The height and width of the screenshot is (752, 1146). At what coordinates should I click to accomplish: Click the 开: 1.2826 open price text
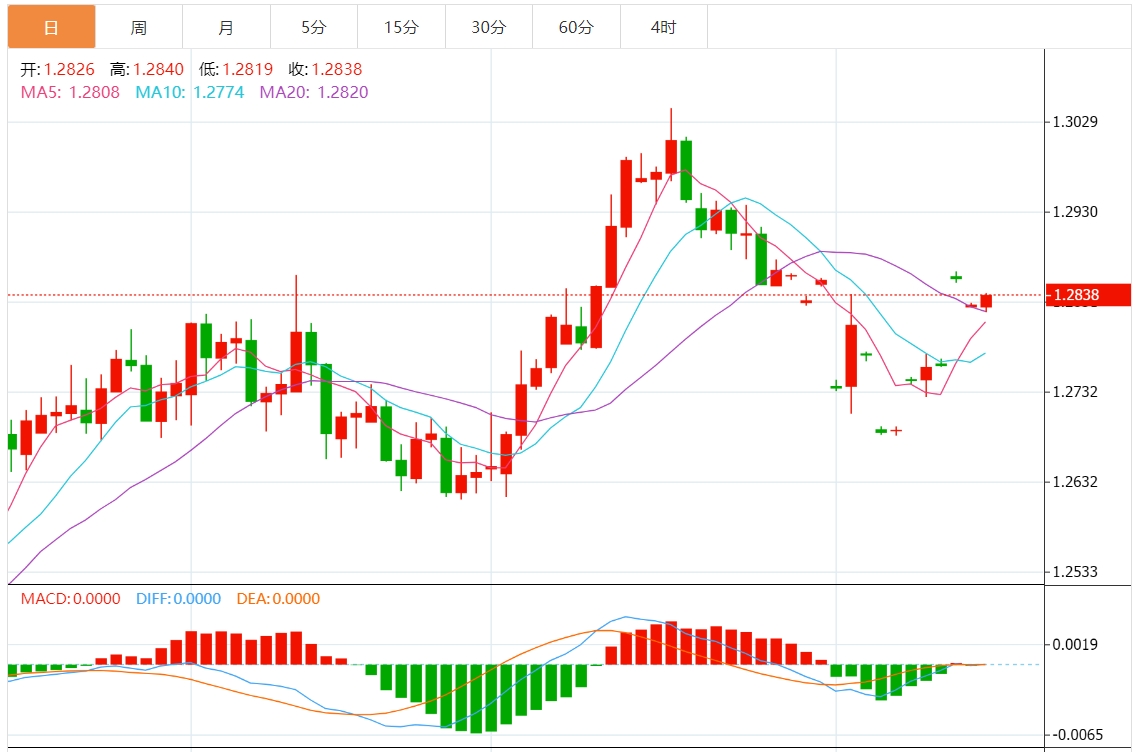[x=58, y=69]
